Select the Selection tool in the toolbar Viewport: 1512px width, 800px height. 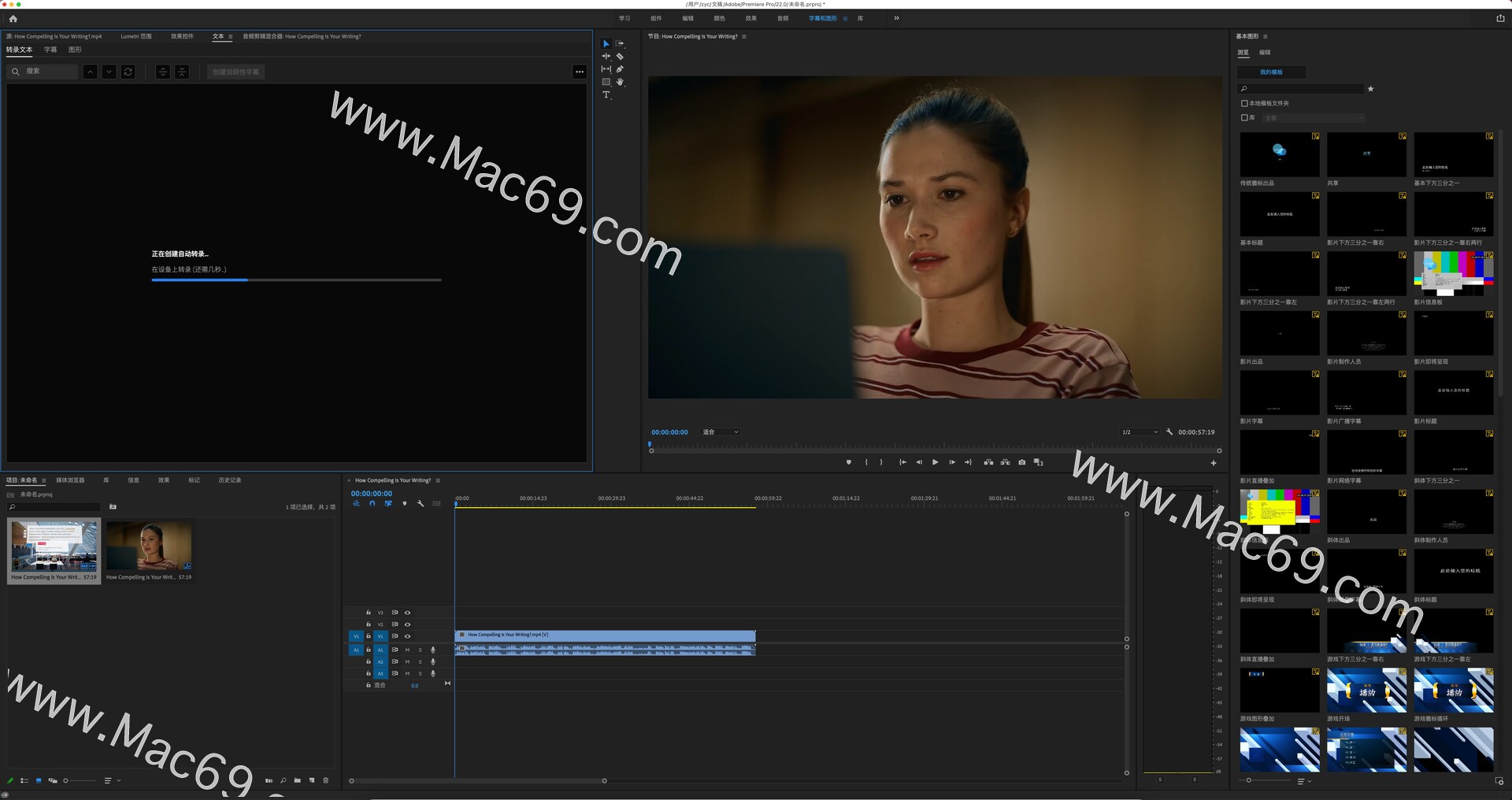pos(606,43)
